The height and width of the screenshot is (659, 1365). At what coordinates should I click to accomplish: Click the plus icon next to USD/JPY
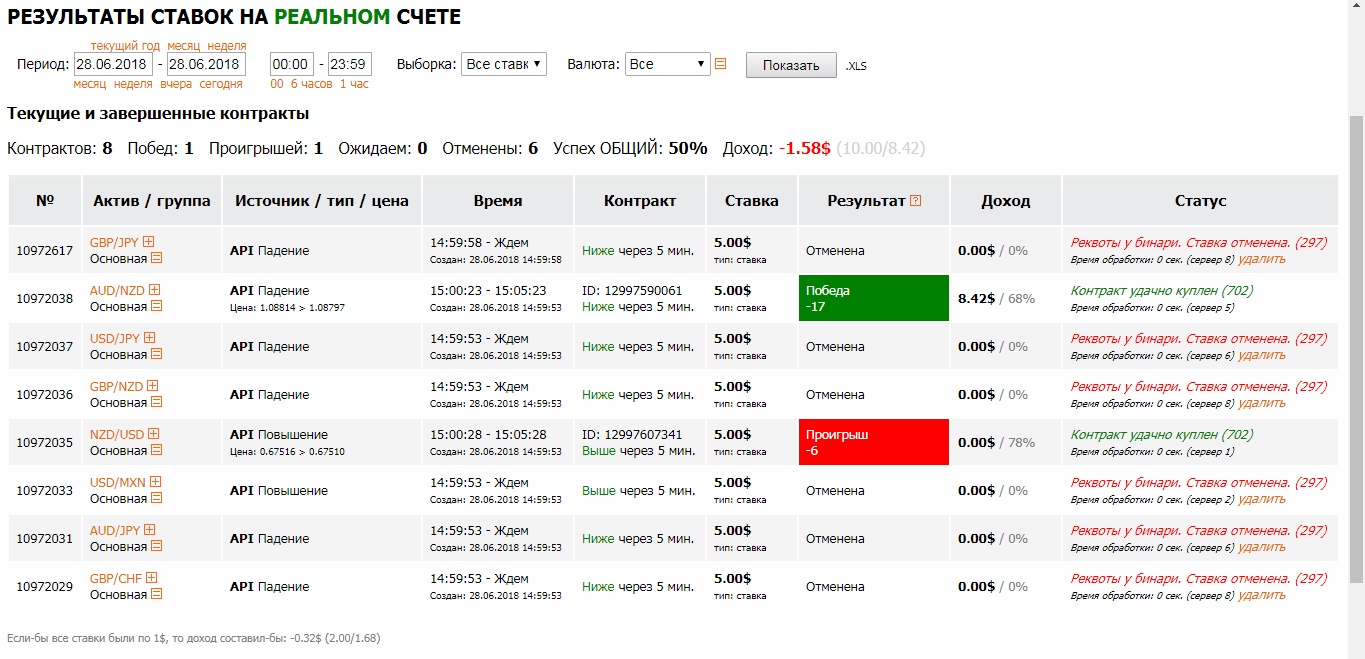tap(150, 338)
